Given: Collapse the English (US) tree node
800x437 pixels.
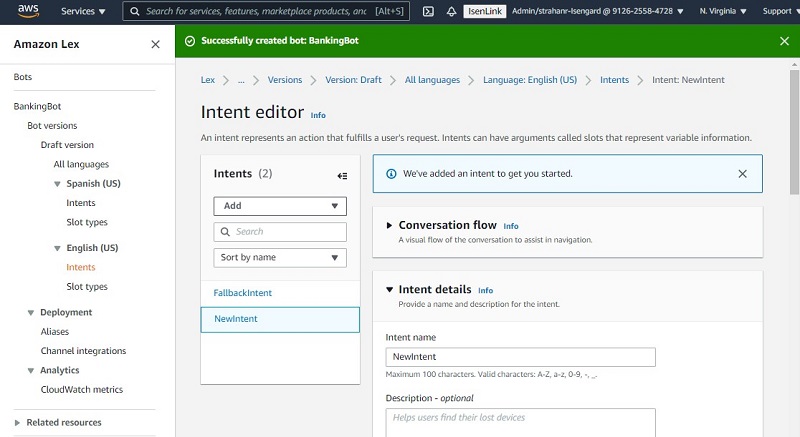Looking at the screenshot, I should [x=57, y=248].
